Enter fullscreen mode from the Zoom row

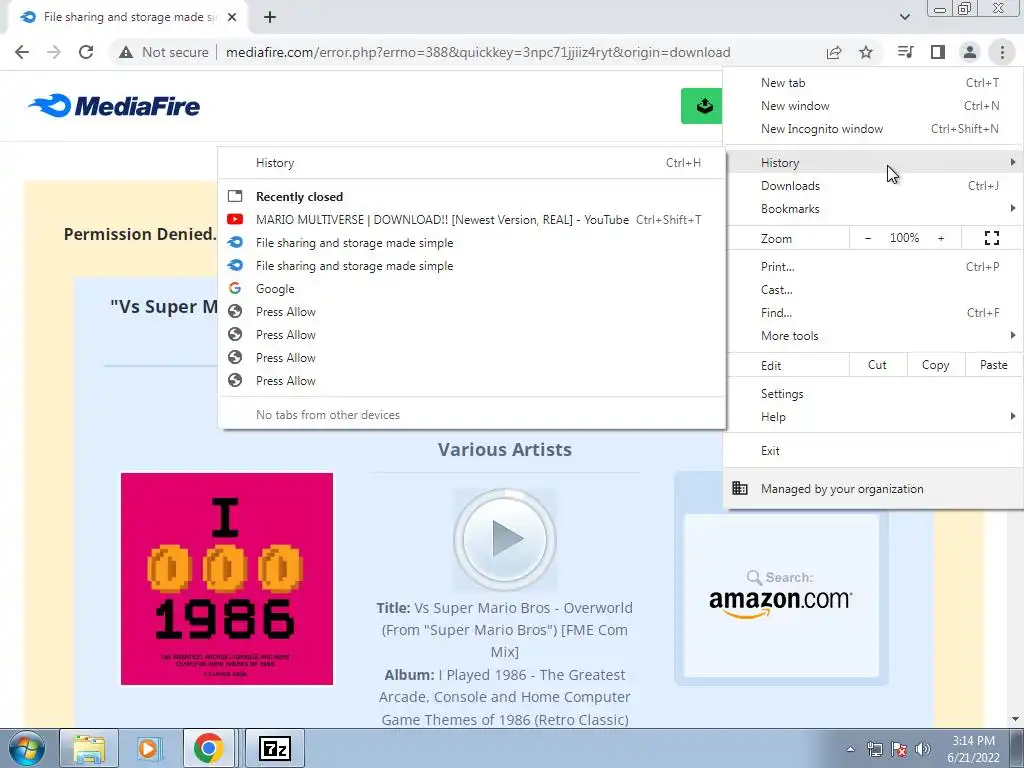[991, 238]
